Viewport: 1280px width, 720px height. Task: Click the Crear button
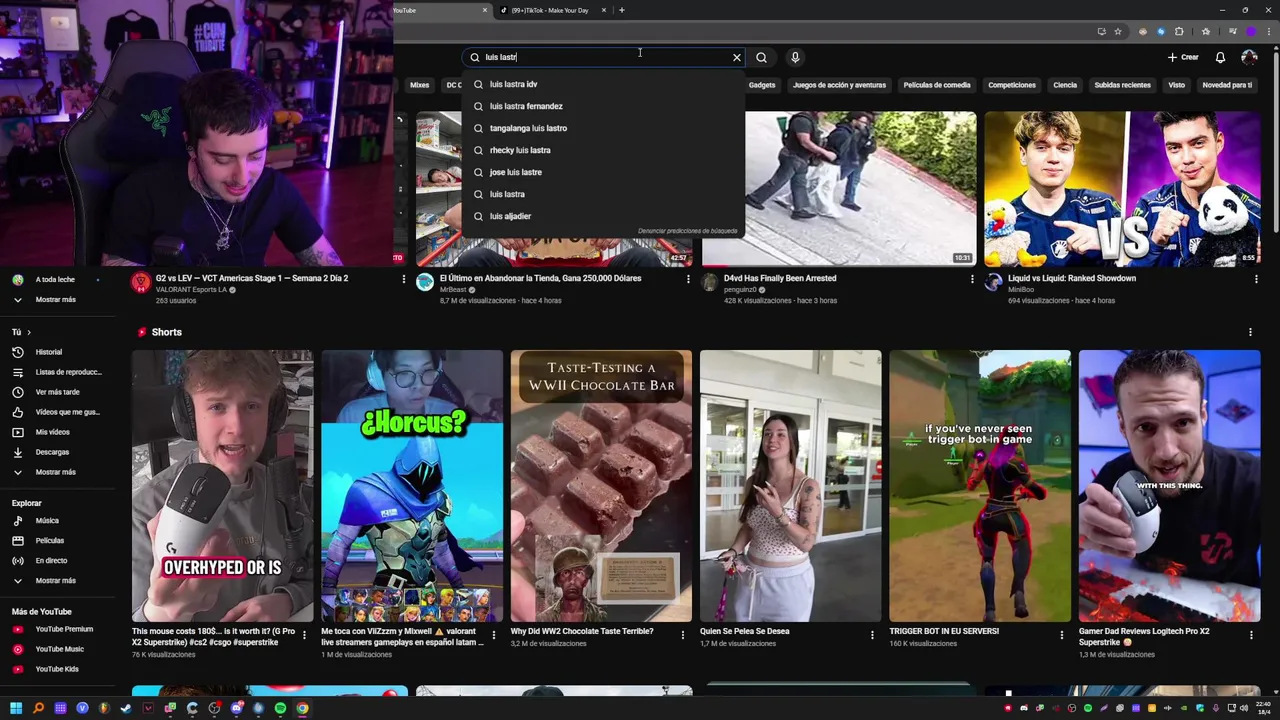coord(1183,57)
